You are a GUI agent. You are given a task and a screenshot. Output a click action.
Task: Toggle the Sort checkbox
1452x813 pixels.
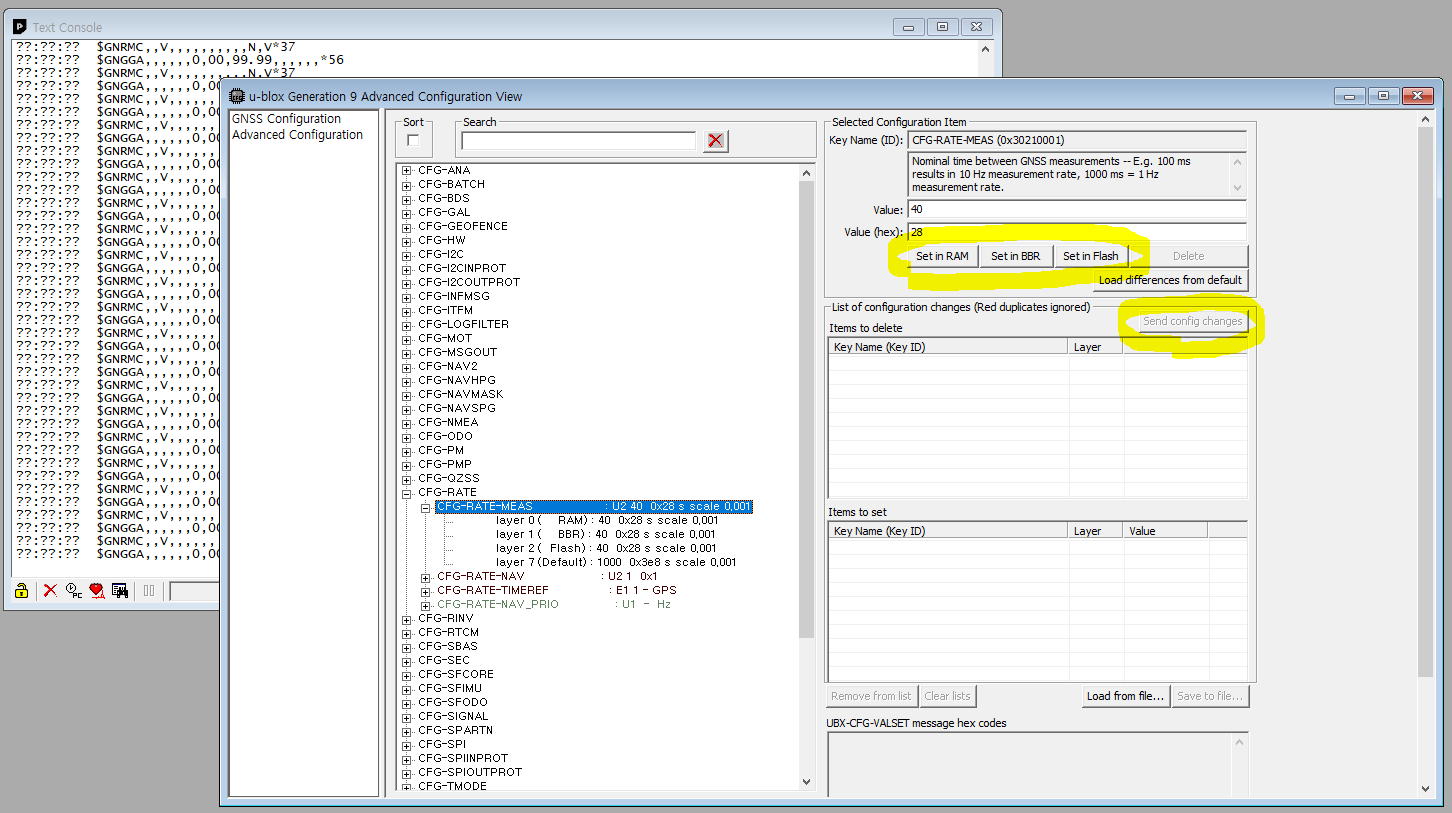coord(413,140)
